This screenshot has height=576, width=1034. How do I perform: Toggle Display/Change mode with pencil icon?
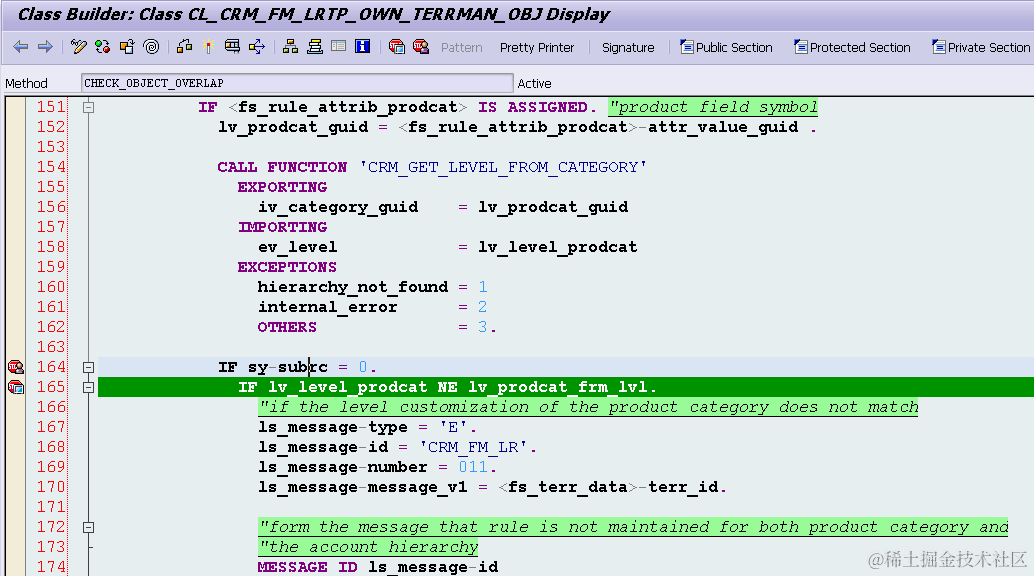click(78, 47)
